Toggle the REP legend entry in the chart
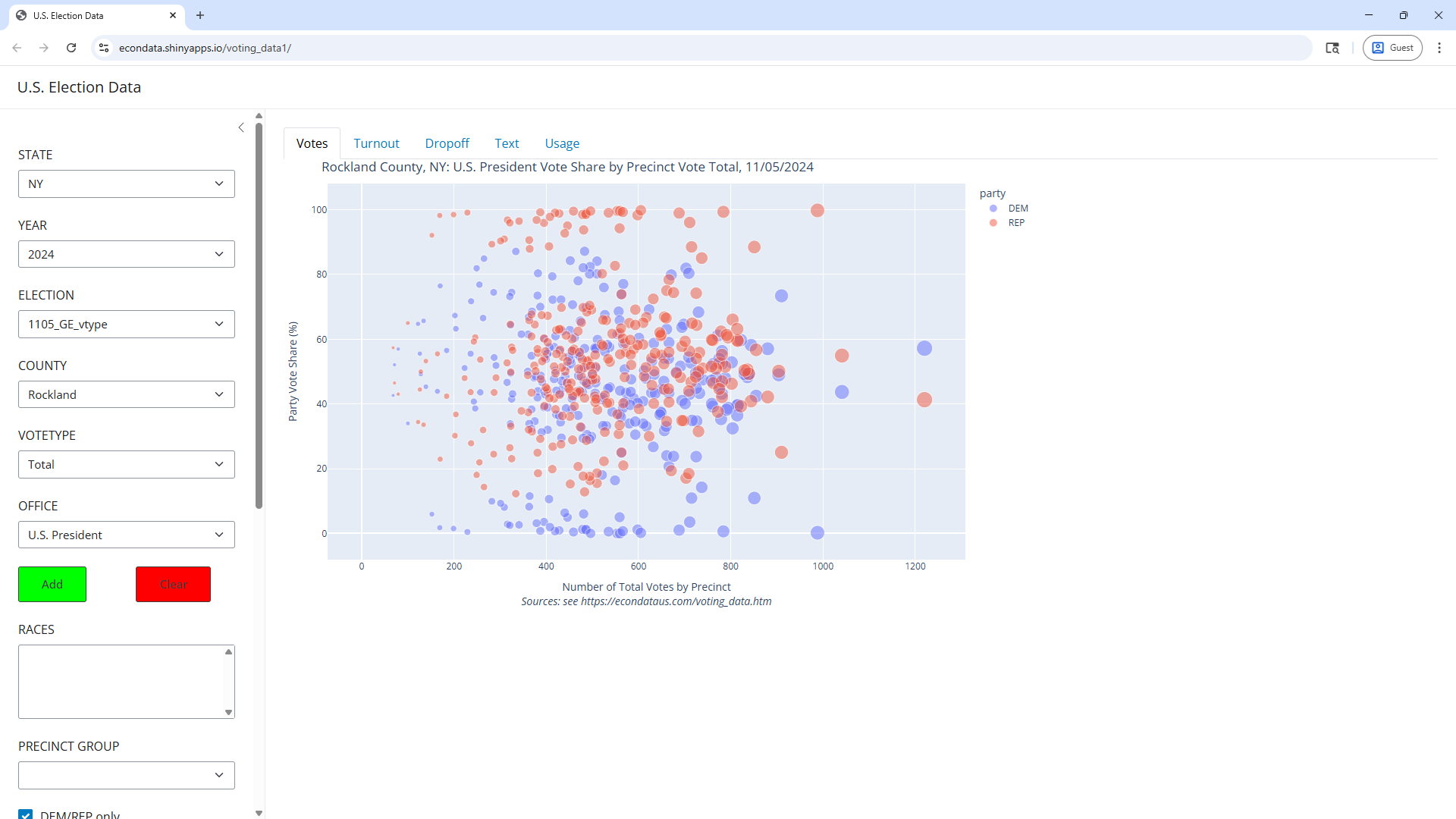Image resolution: width=1456 pixels, height=819 pixels. [1015, 223]
